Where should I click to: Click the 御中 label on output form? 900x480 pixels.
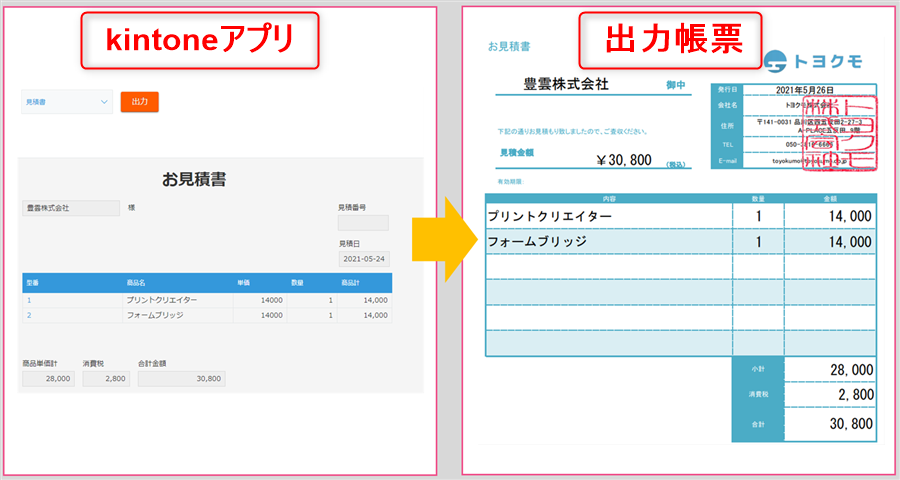pyautogui.click(x=675, y=85)
